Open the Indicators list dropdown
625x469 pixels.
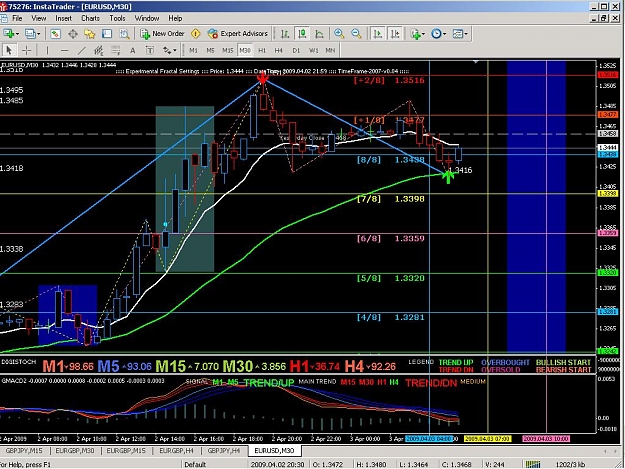pyautogui.click(x=417, y=34)
